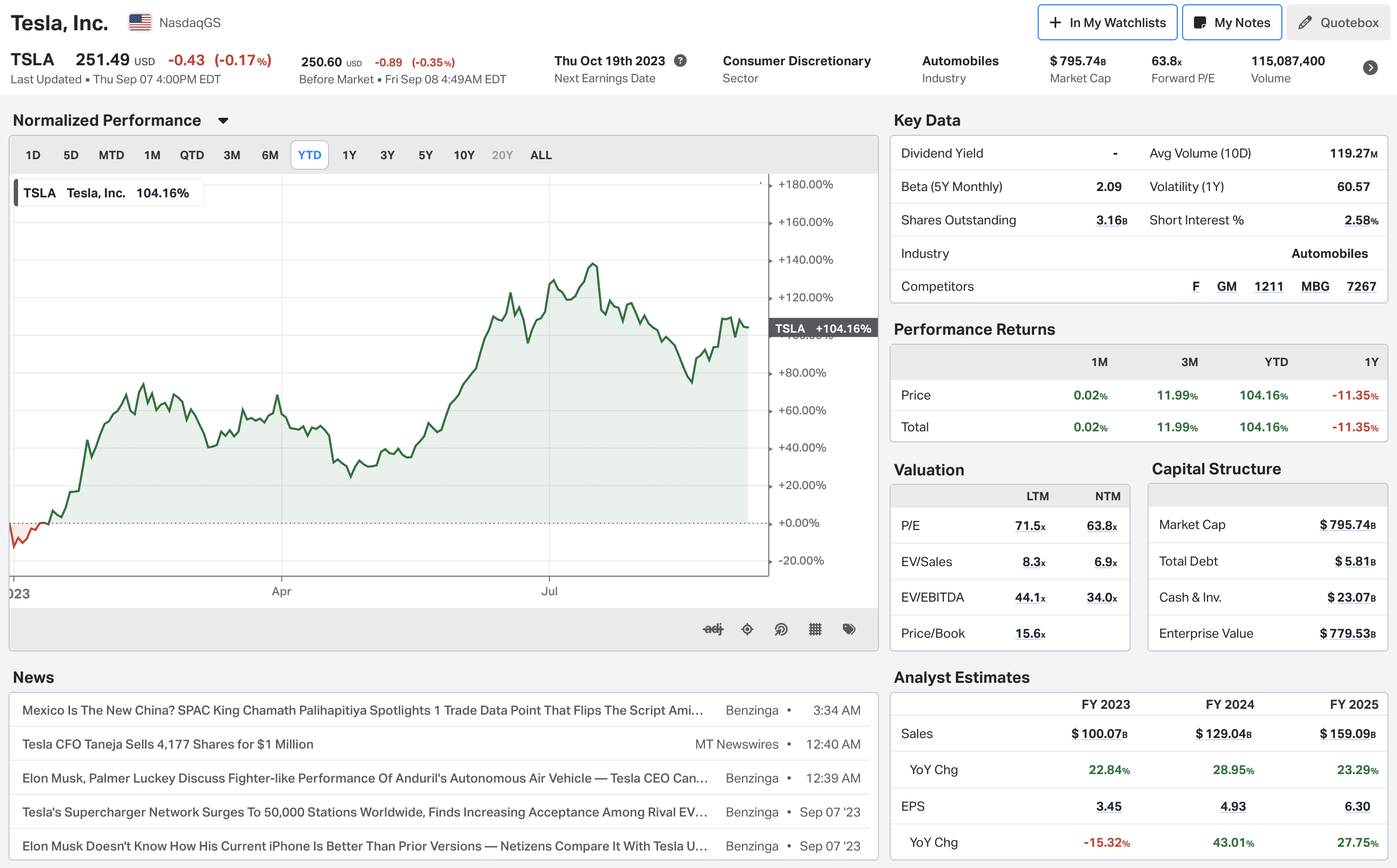The image size is (1397, 868).
Task: Click the annotations spiral icon under chart
Action: 781,629
